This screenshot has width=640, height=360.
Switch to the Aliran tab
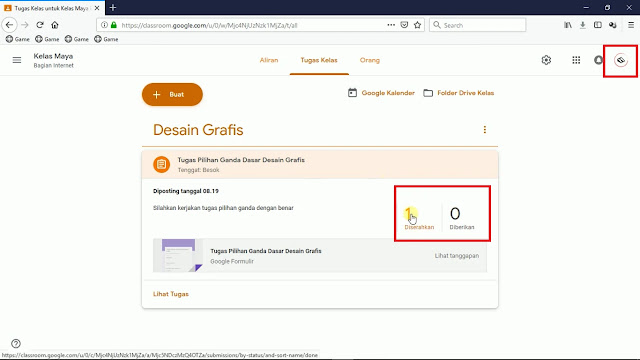(x=269, y=60)
